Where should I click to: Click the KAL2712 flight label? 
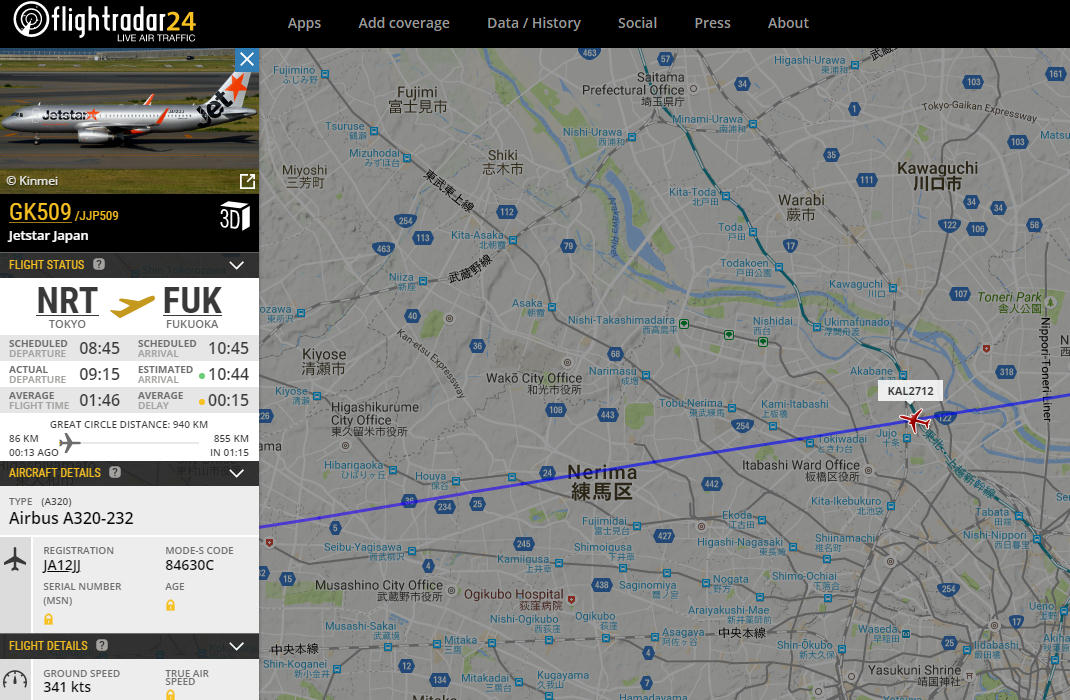pyautogui.click(x=910, y=391)
